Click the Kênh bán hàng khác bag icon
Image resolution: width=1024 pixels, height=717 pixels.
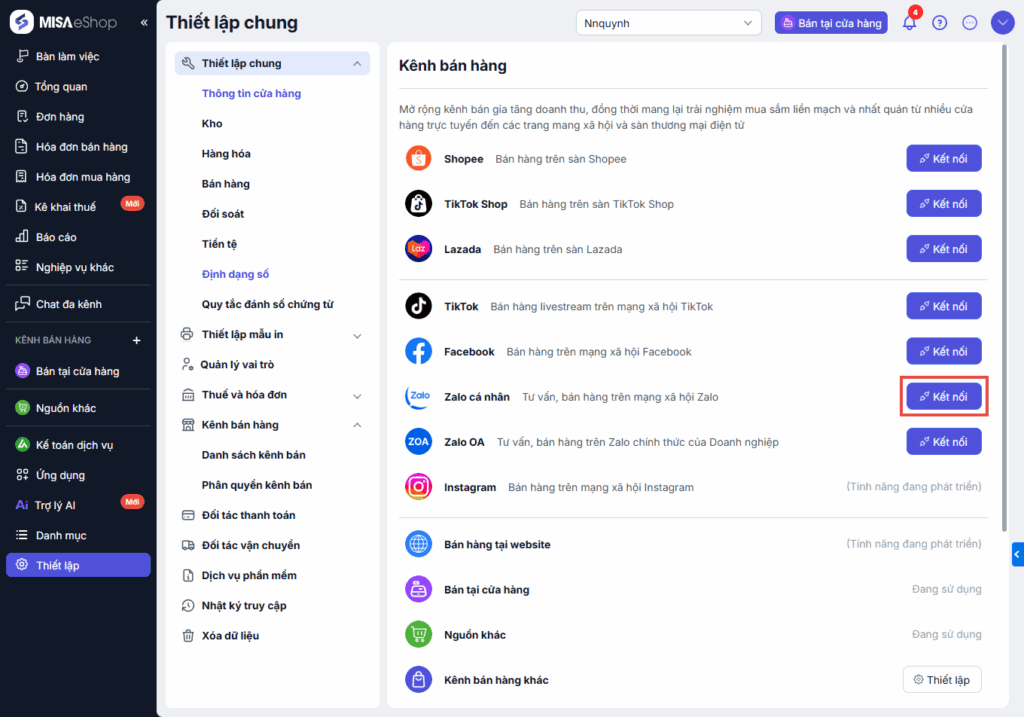[418, 680]
